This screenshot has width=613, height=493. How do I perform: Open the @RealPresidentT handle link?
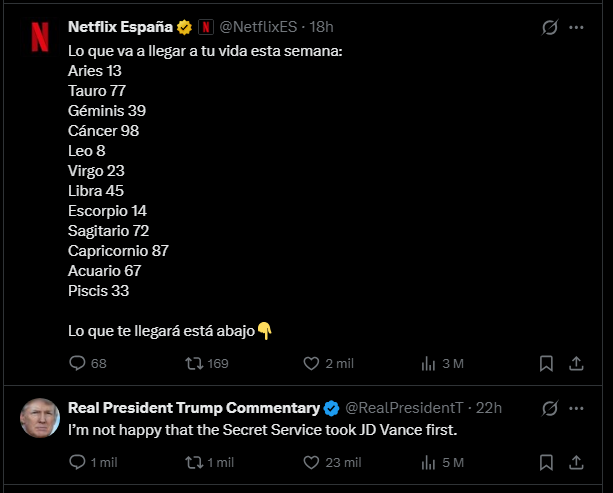404,408
